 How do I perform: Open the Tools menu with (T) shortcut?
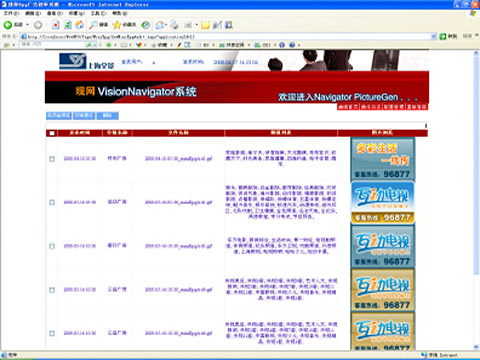(98, 13)
